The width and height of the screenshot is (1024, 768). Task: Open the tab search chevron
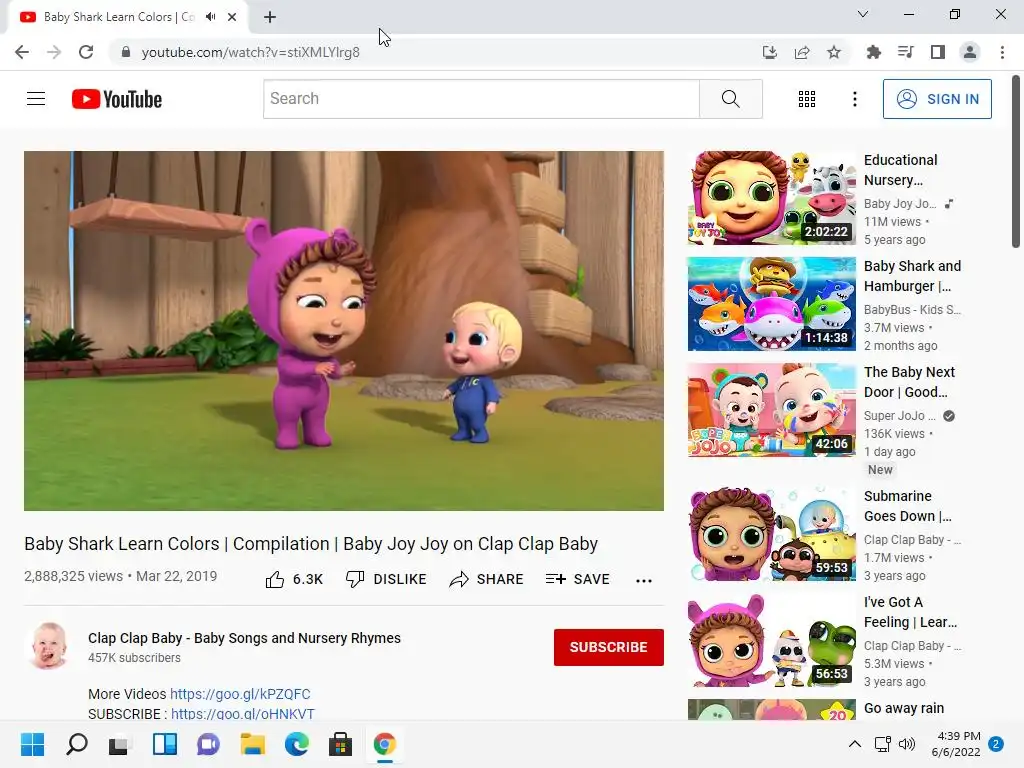point(863,14)
